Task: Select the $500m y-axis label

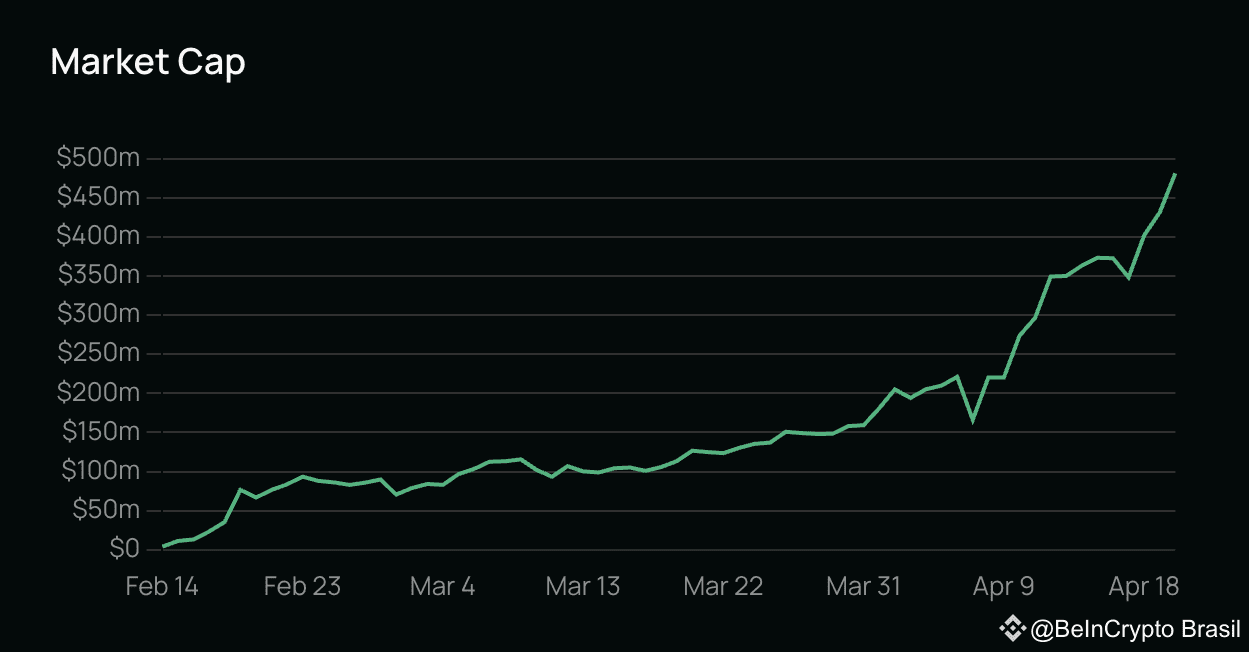Action: [98, 158]
